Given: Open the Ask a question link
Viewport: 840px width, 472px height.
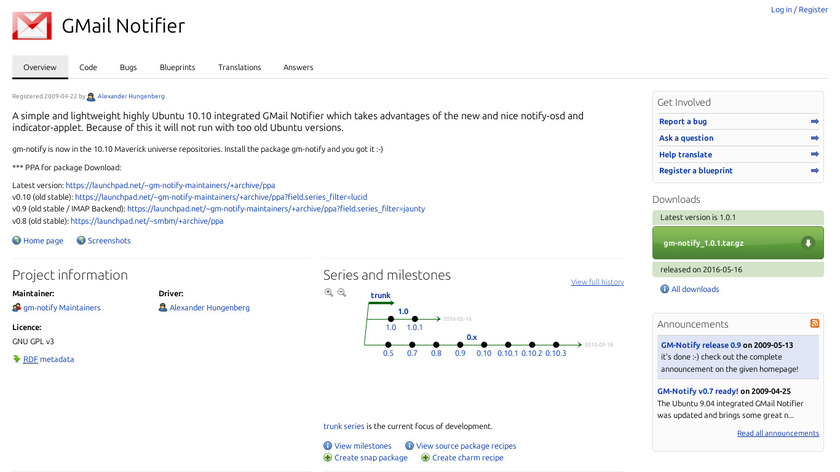Looking at the screenshot, I should coord(686,138).
